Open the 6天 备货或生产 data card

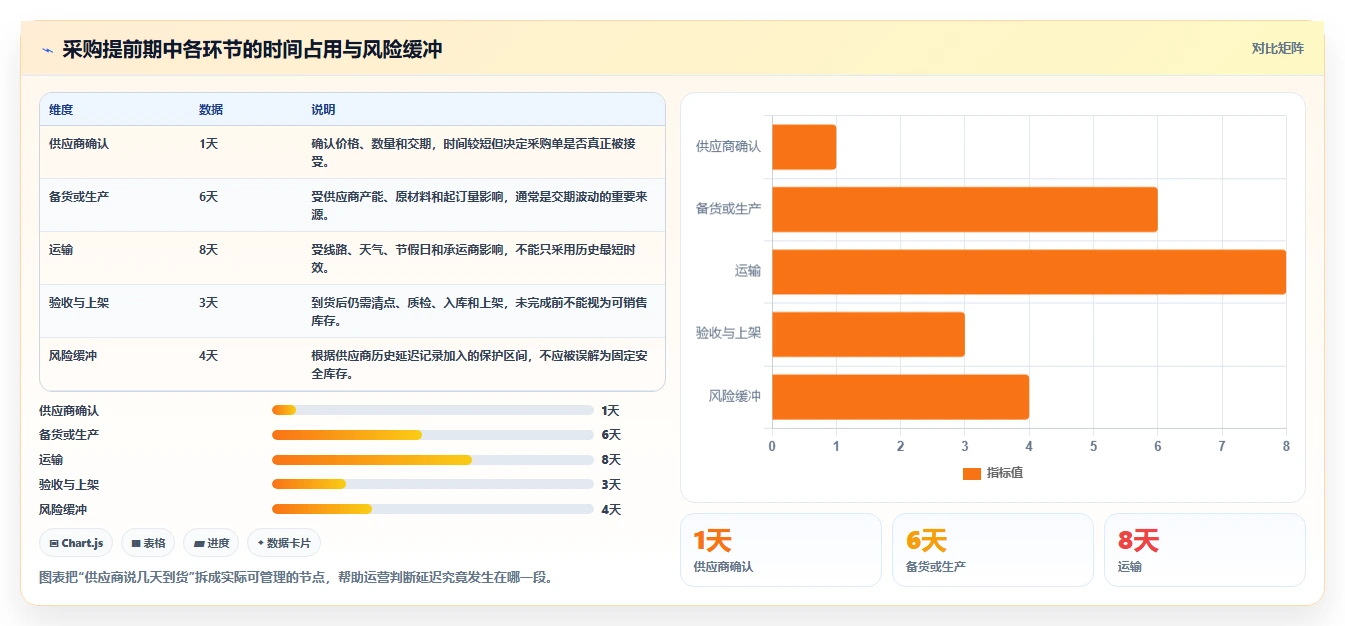point(993,550)
